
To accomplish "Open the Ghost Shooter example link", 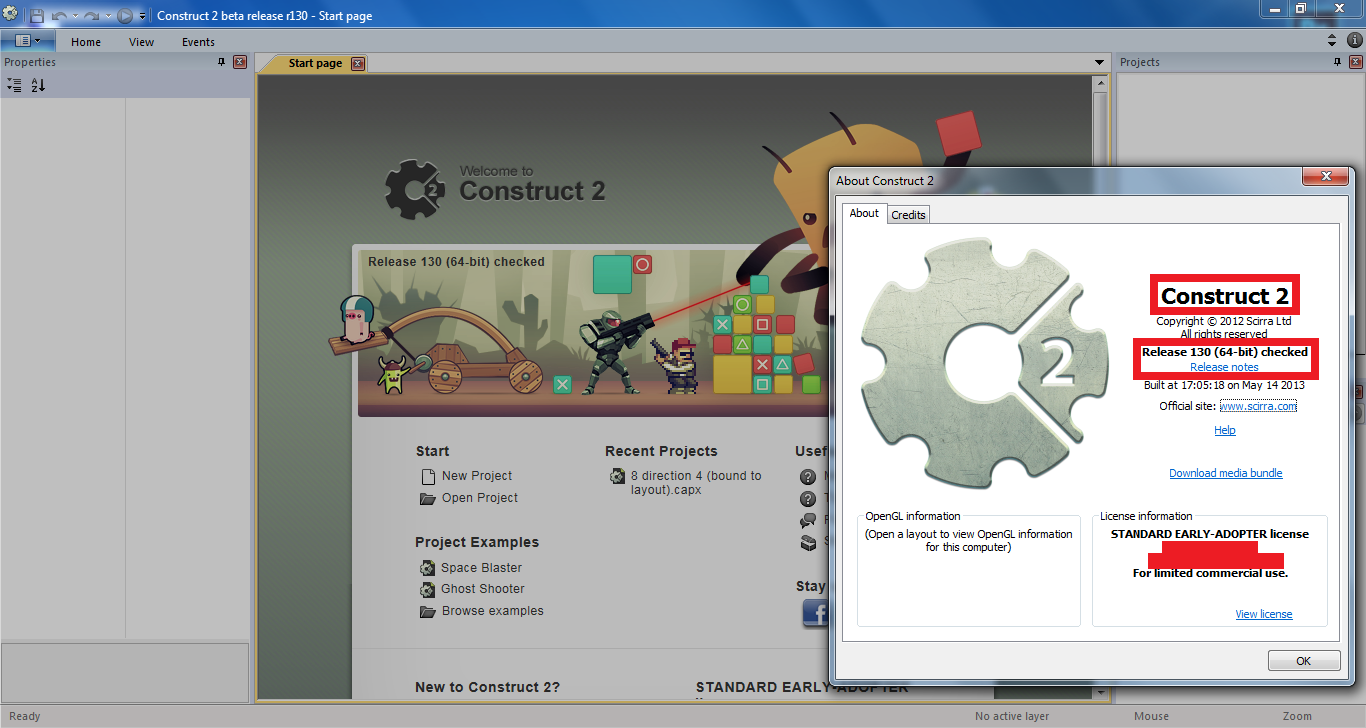I will 483,589.
